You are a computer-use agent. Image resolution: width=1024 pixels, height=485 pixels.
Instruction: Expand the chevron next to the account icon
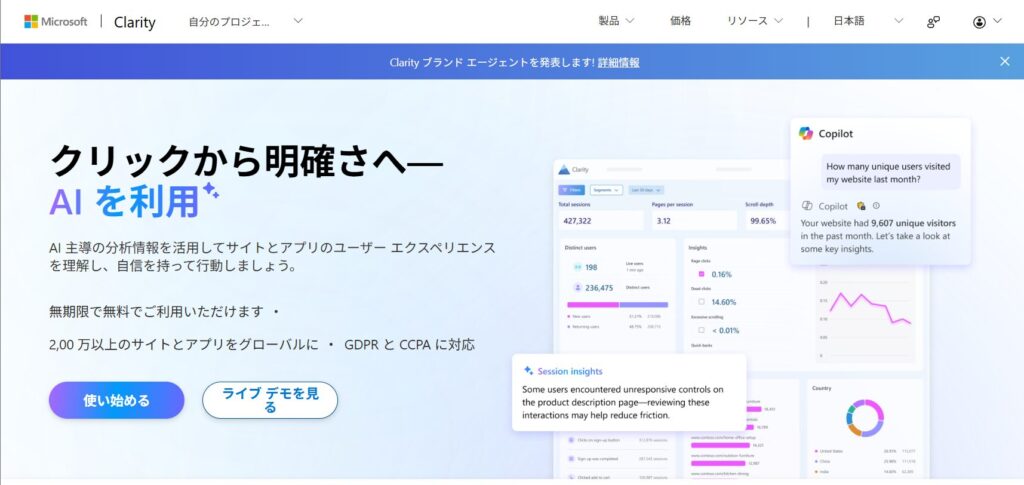click(997, 21)
